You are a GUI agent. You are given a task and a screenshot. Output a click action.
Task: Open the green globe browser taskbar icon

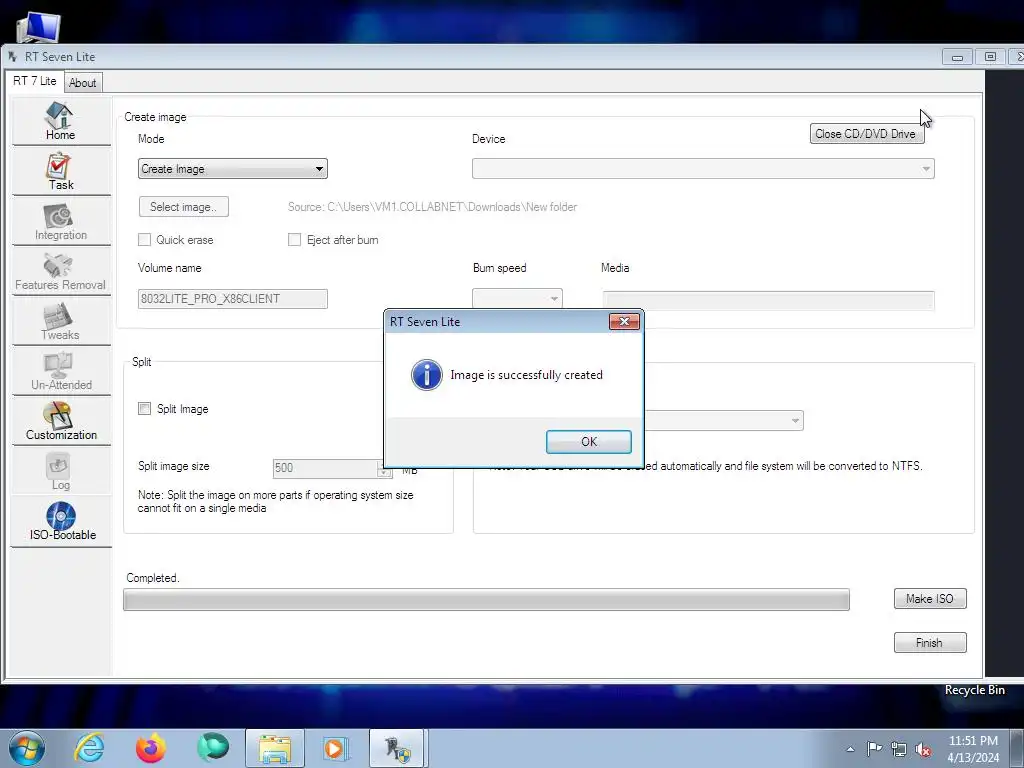(213, 748)
